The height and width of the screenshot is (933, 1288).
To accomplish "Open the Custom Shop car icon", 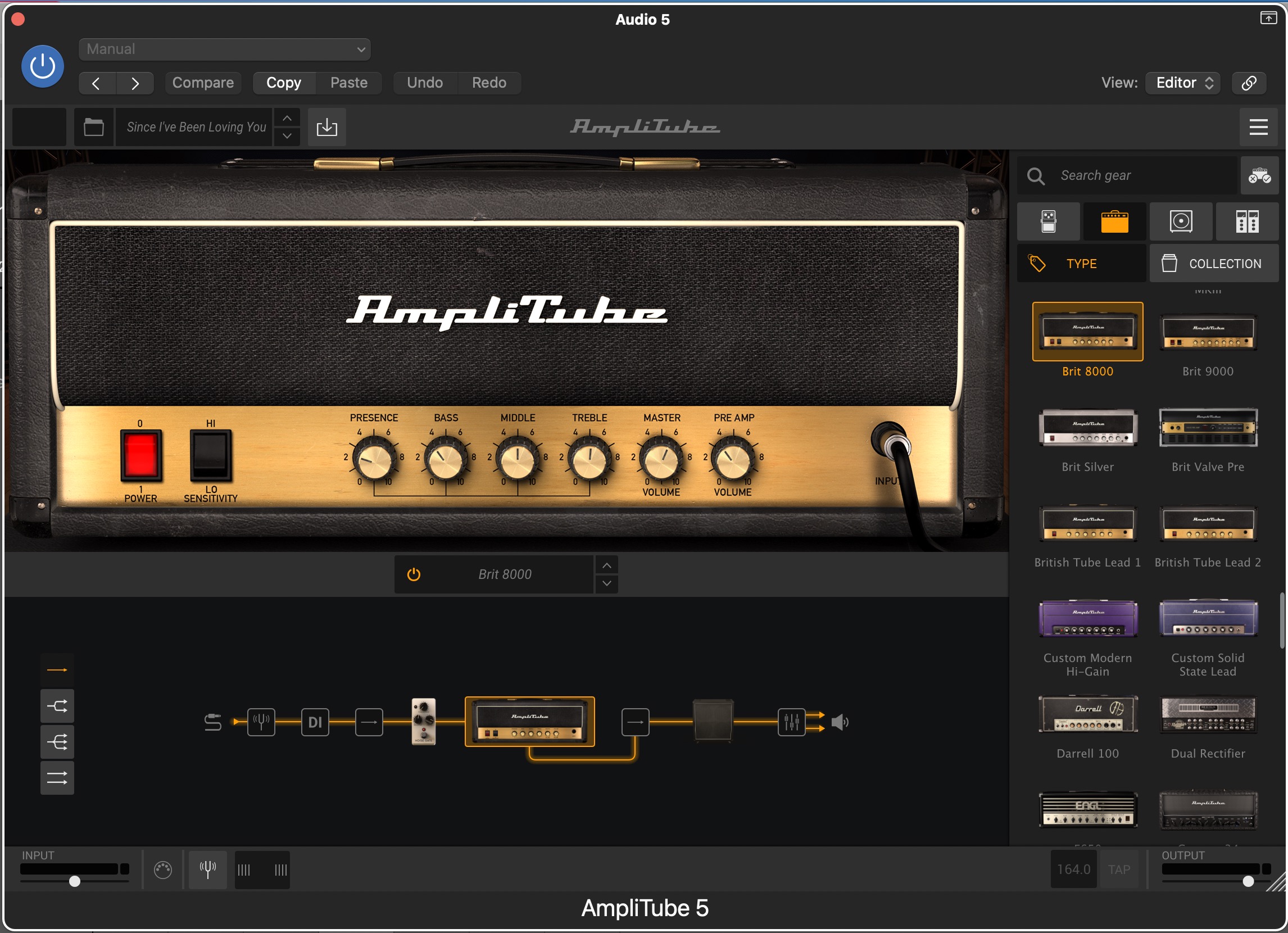I will point(1259,176).
